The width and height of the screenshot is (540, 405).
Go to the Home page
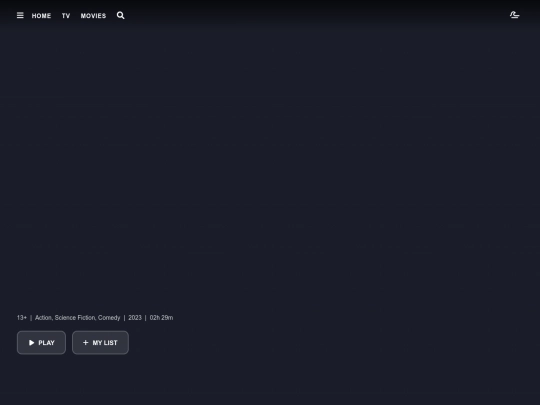point(41,16)
